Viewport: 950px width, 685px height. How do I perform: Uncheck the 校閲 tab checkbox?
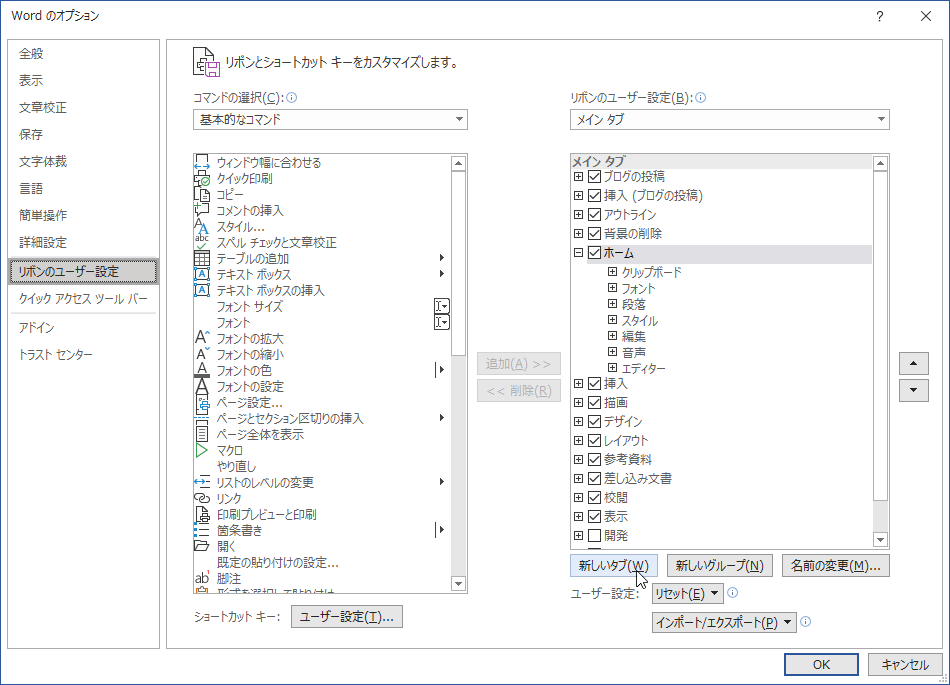tap(594, 497)
